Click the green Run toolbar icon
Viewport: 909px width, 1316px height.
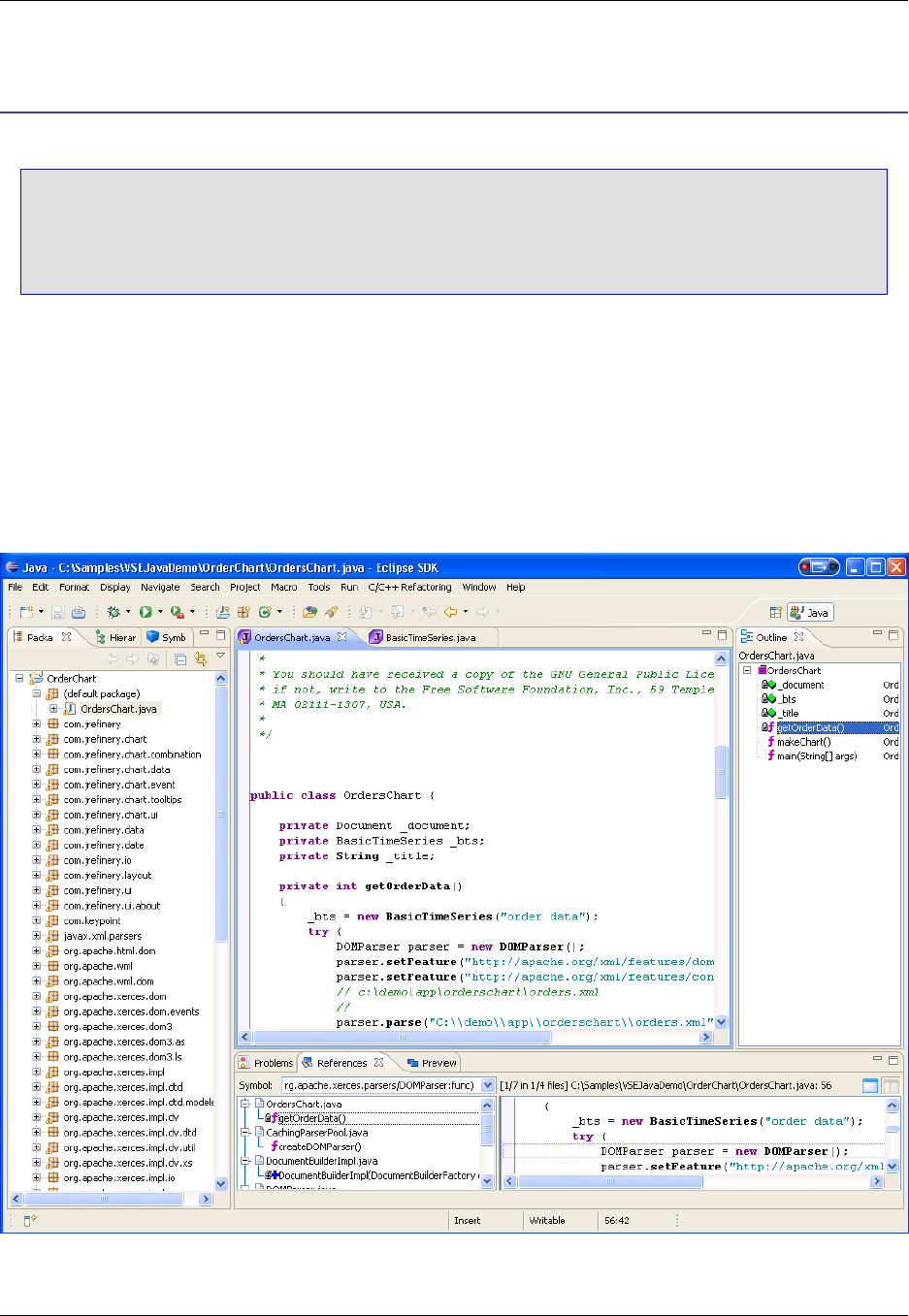[x=146, y=612]
